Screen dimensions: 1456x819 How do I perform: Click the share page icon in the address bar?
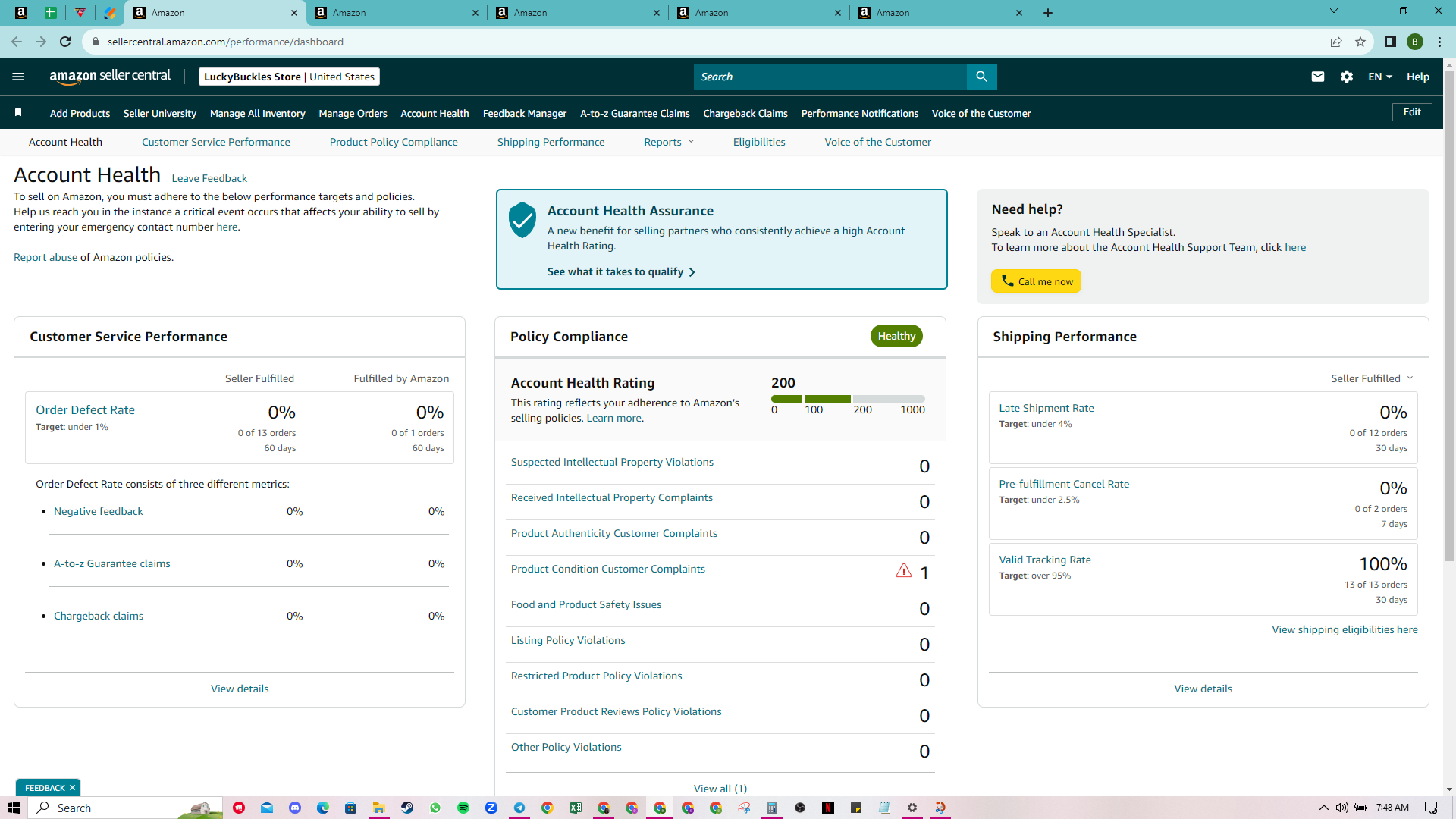[x=1336, y=42]
